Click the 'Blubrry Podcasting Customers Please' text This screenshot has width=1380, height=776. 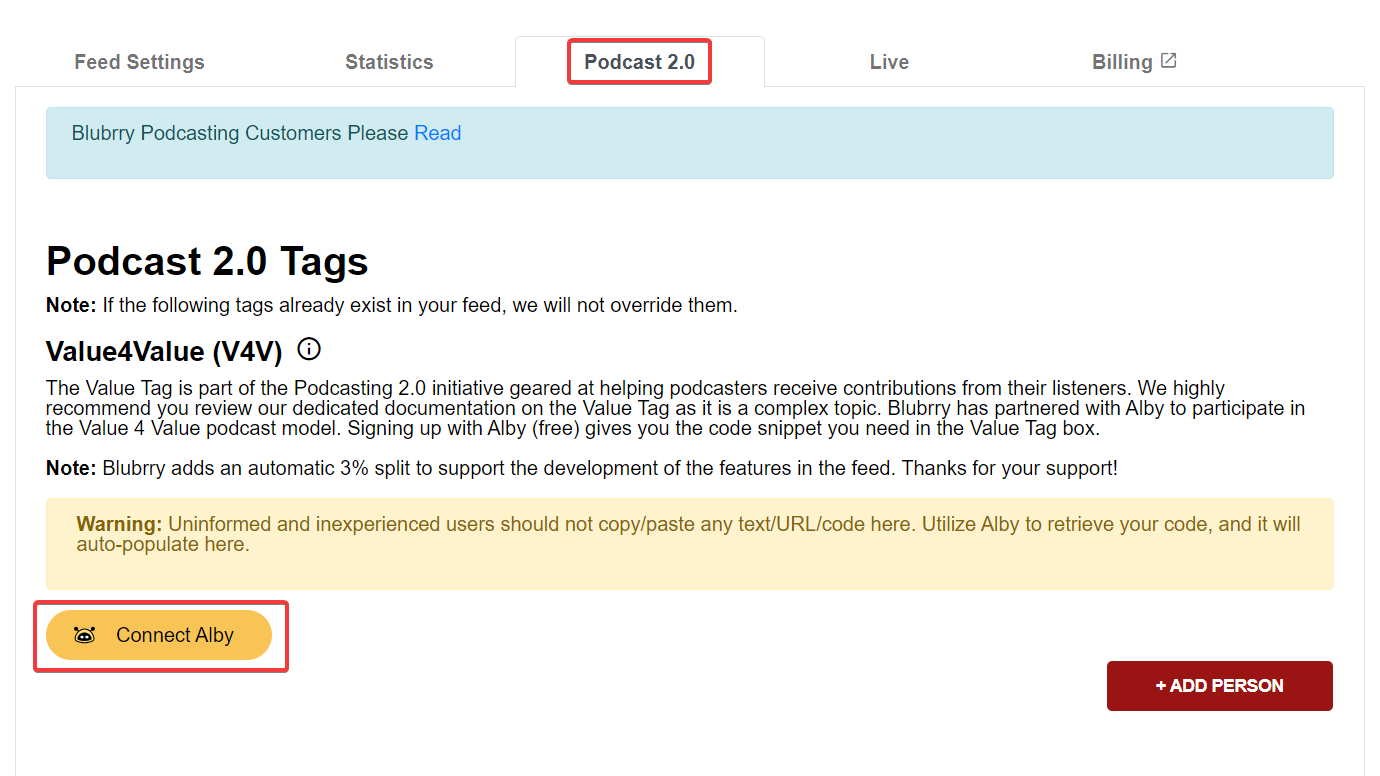pos(240,133)
